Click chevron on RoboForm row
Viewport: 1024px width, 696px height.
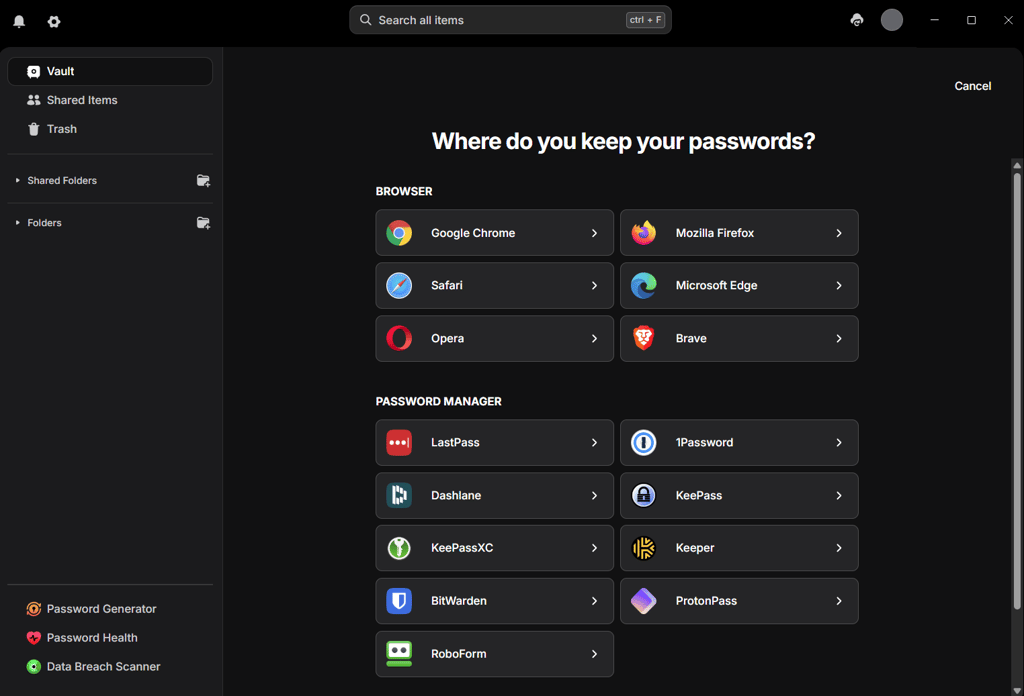tap(594, 654)
